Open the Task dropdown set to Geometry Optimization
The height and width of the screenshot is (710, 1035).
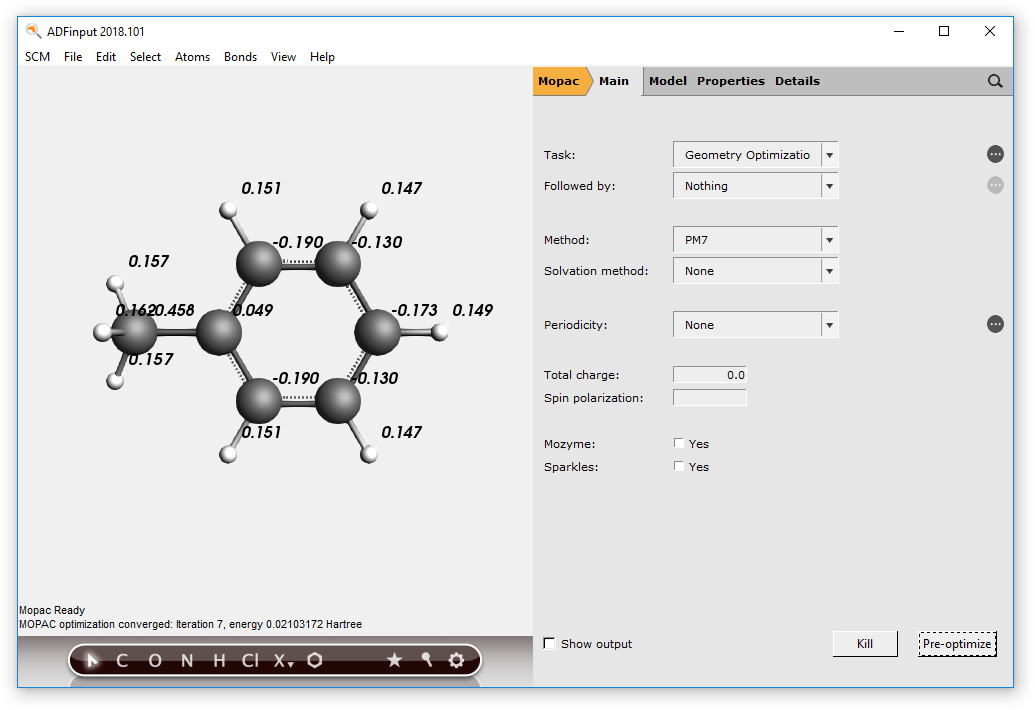[755, 155]
